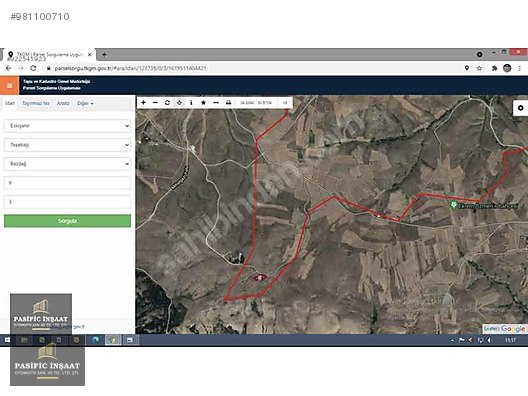
Task: Open the map layer settings gear button
Action: [x=521, y=108]
